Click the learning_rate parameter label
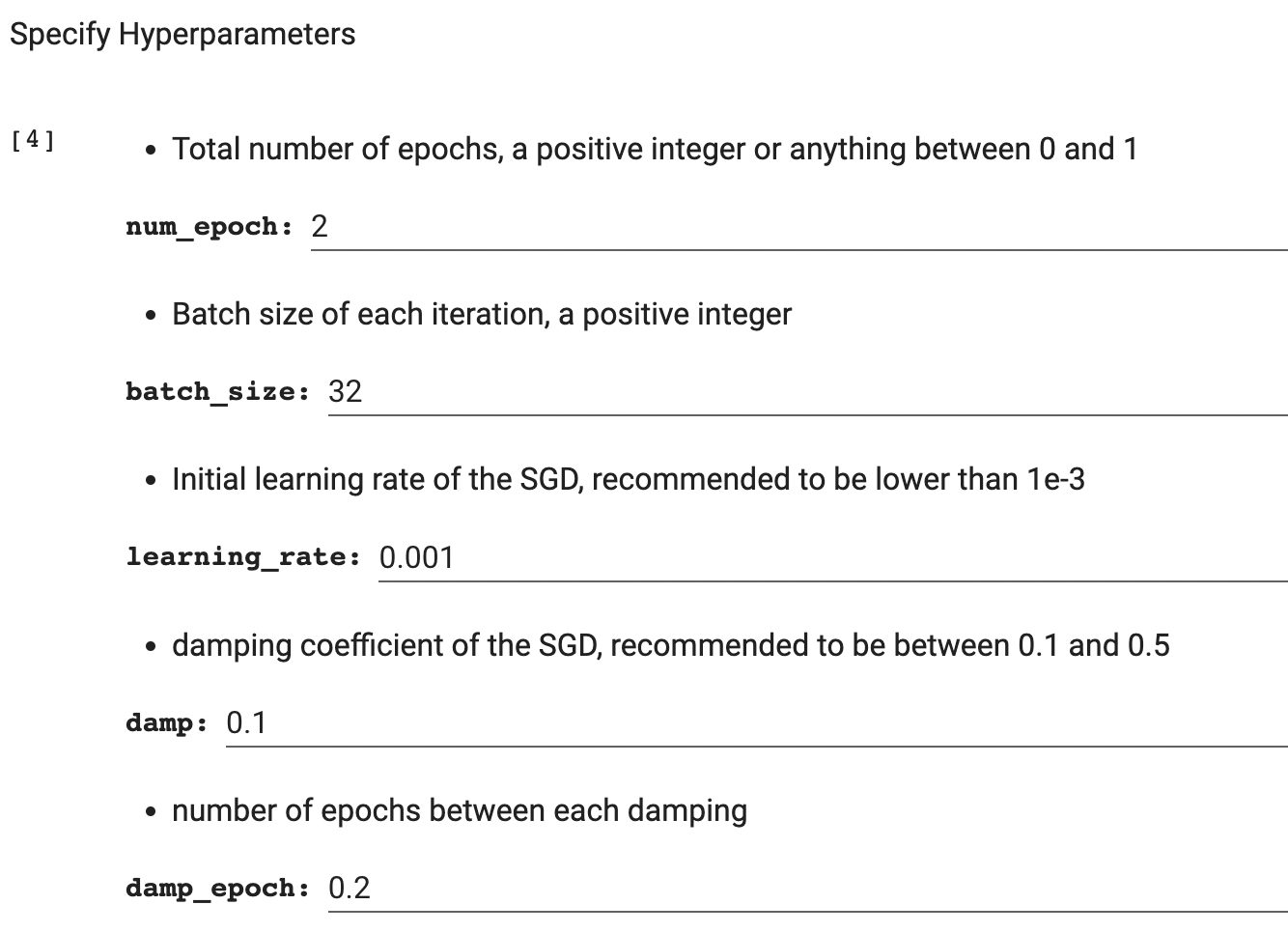 pyautogui.click(x=243, y=557)
